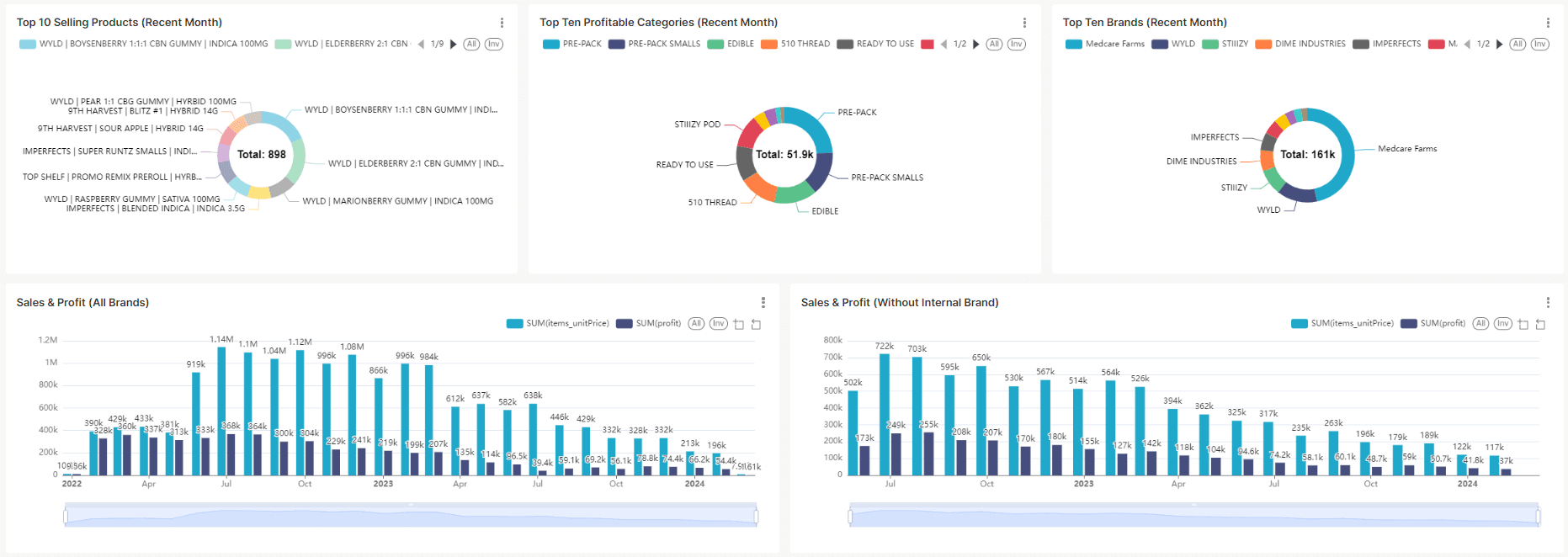Open menu for Top 10 Selling Products chart
This screenshot has height=557, width=1568.
click(x=502, y=23)
